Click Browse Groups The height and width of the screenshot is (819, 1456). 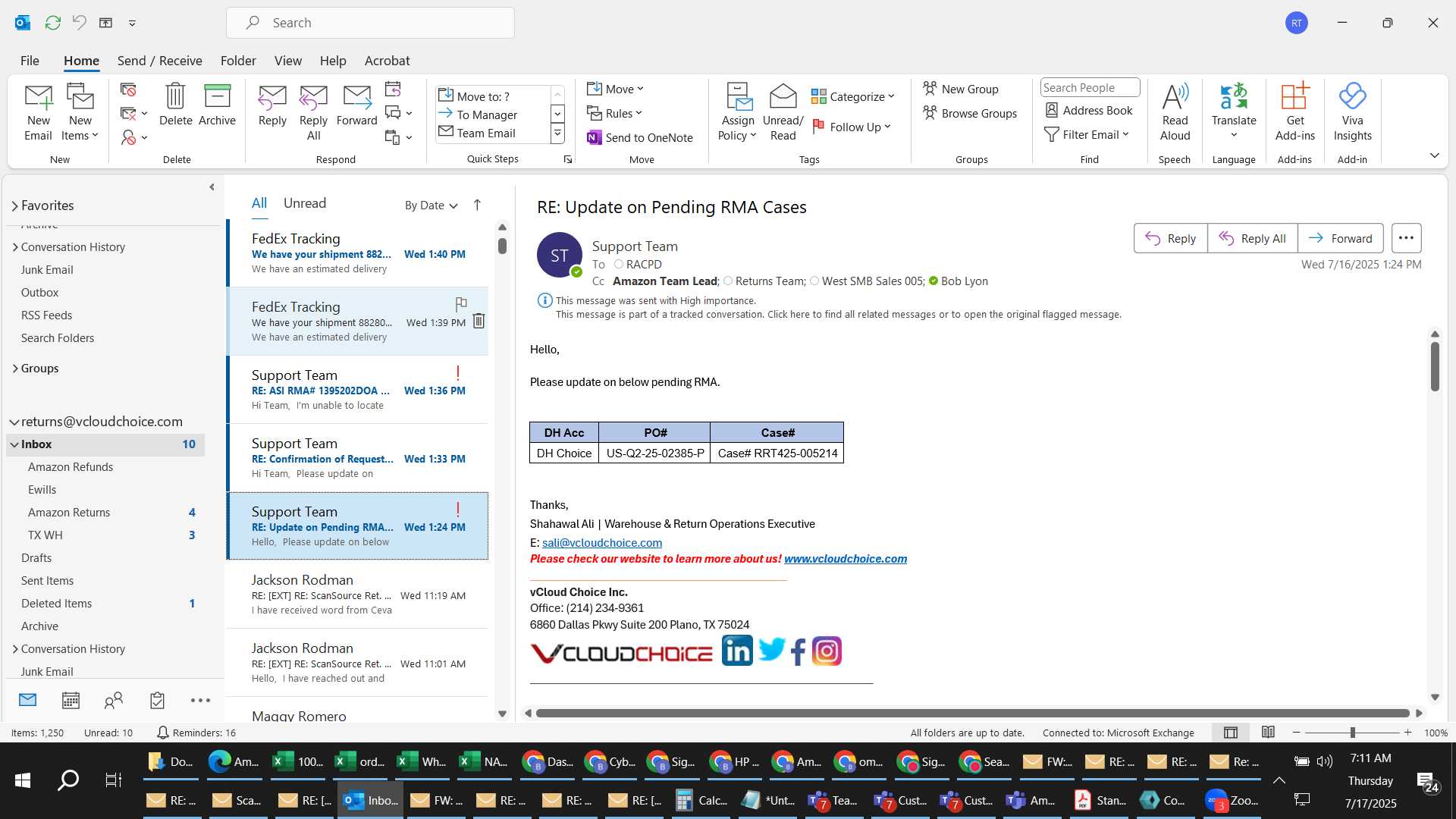click(970, 113)
